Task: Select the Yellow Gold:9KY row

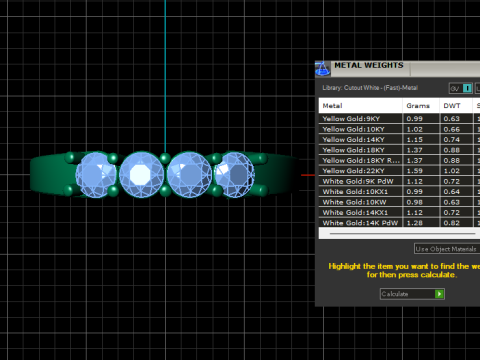Action: (399, 118)
